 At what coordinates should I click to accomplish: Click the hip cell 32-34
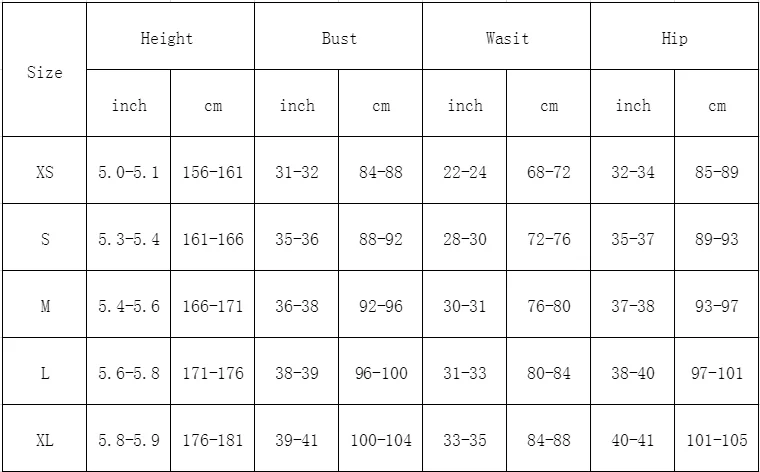pyautogui.click(x=633, y=170)
